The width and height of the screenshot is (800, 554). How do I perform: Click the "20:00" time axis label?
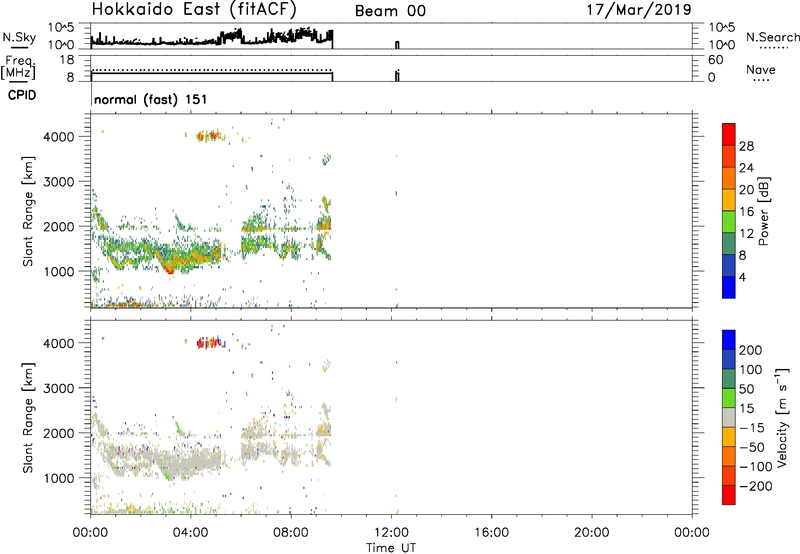[x=592, y=533]
